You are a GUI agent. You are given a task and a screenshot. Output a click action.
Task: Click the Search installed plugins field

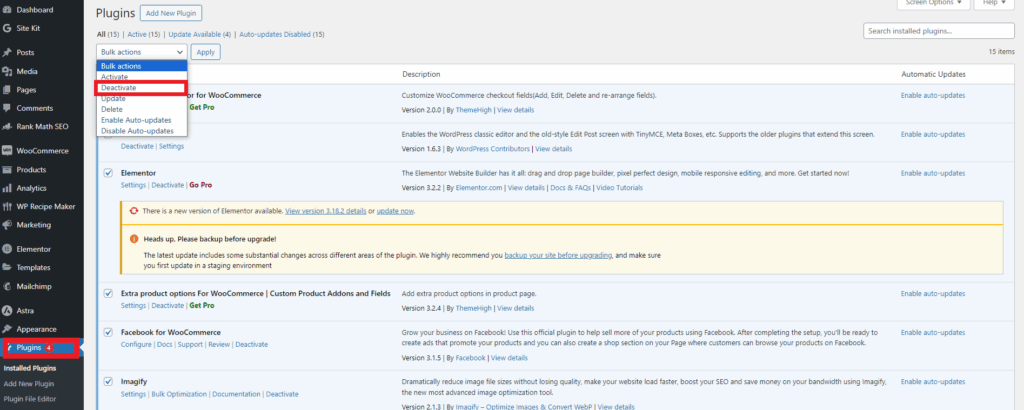coord(938,32)
